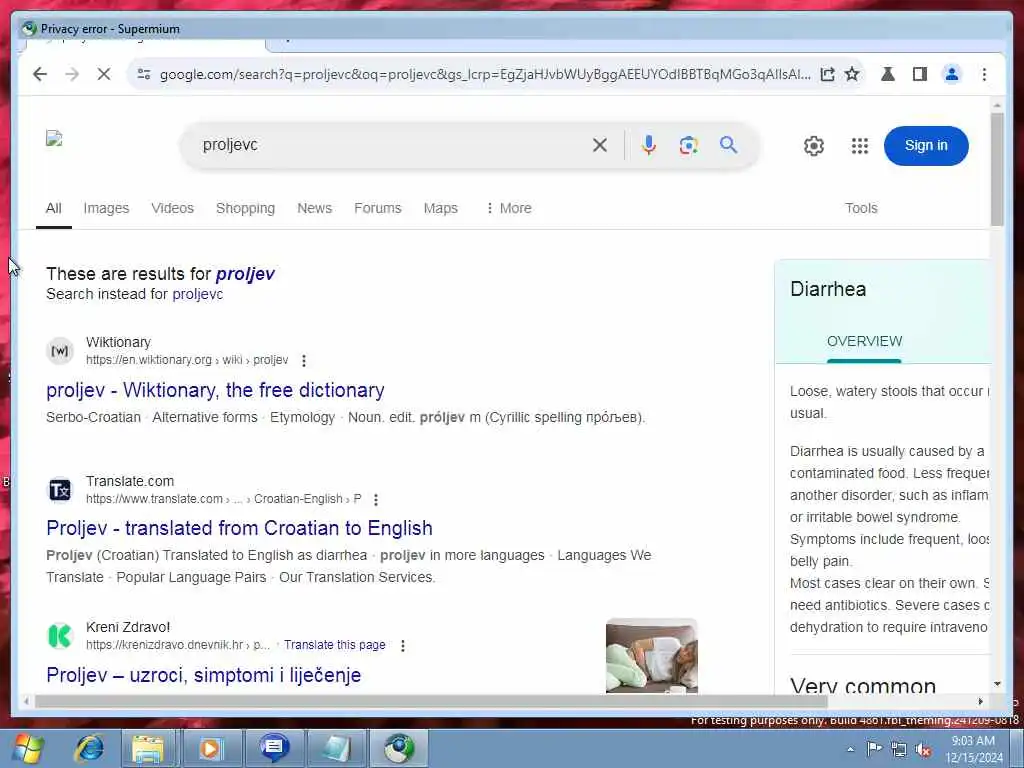Image resolution: width=1024 pixels, height=768 pixels.
Task: Open the browser profile avatar
Action: click(x=952, y=74)
